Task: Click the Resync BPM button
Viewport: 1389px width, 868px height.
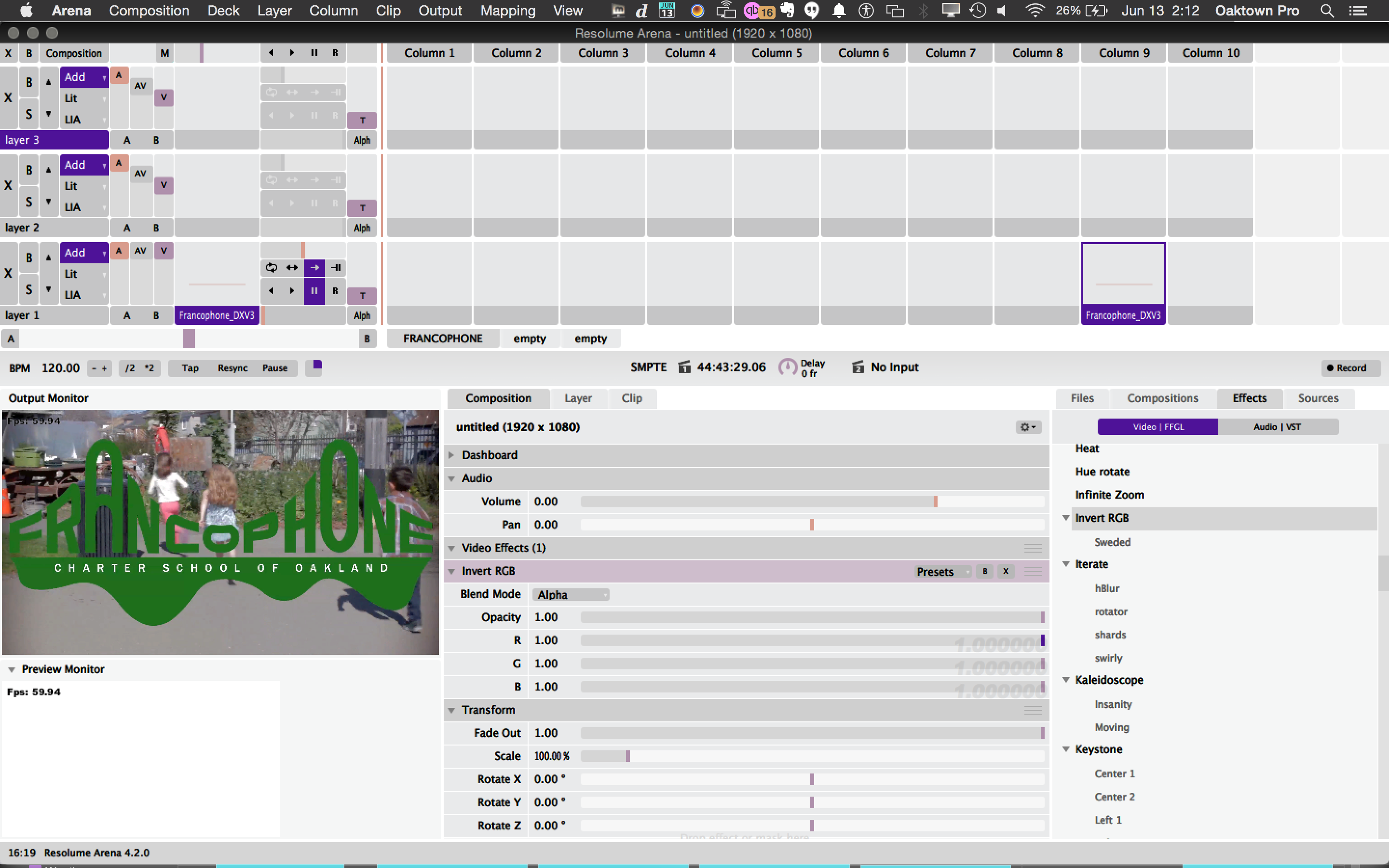Action: [x=232, y=368]
